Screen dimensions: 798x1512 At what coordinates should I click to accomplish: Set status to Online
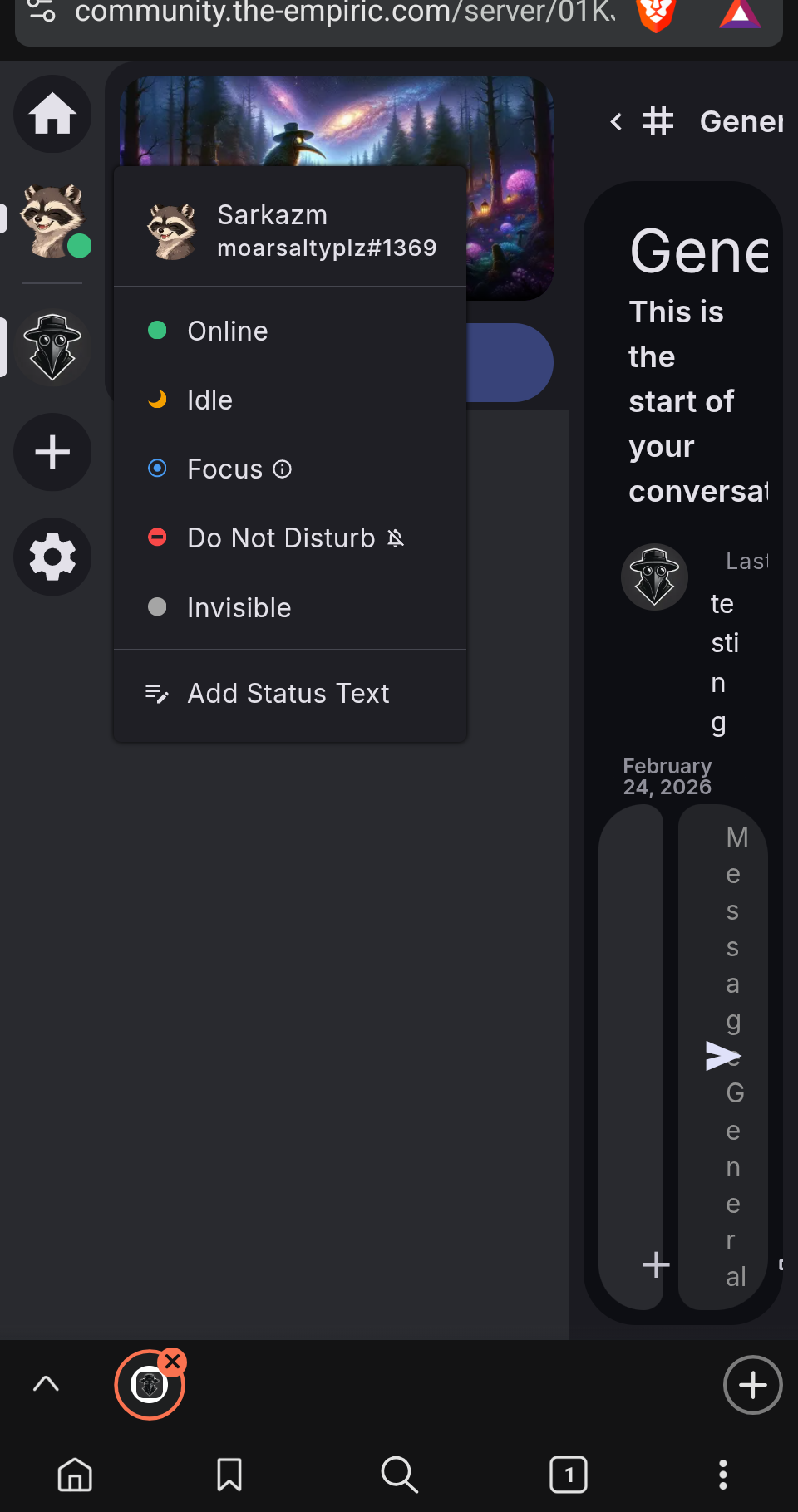click(x=290, y=331)
